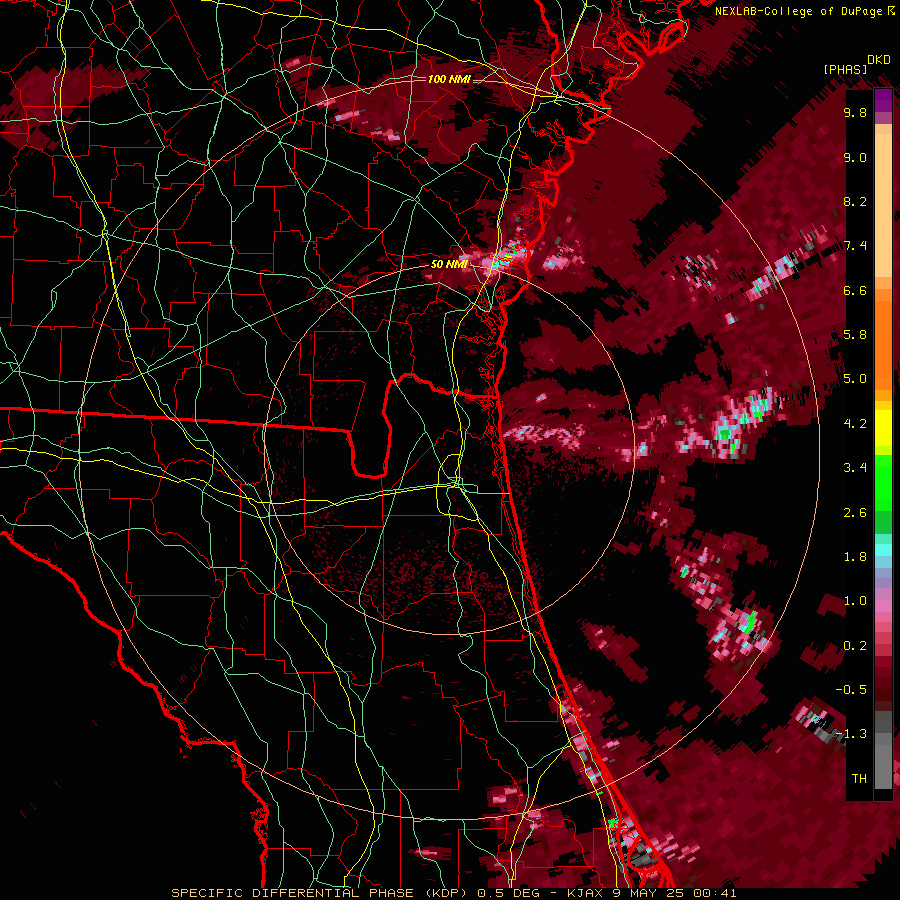Click the 5.0 legend value
The image size is (900, 900).
pos(855,379)
